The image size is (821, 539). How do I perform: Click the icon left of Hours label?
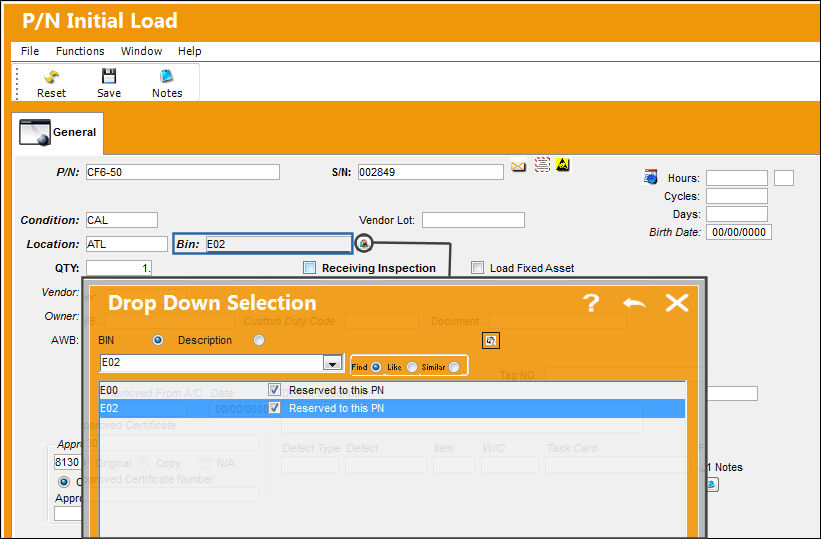[650, 177]
